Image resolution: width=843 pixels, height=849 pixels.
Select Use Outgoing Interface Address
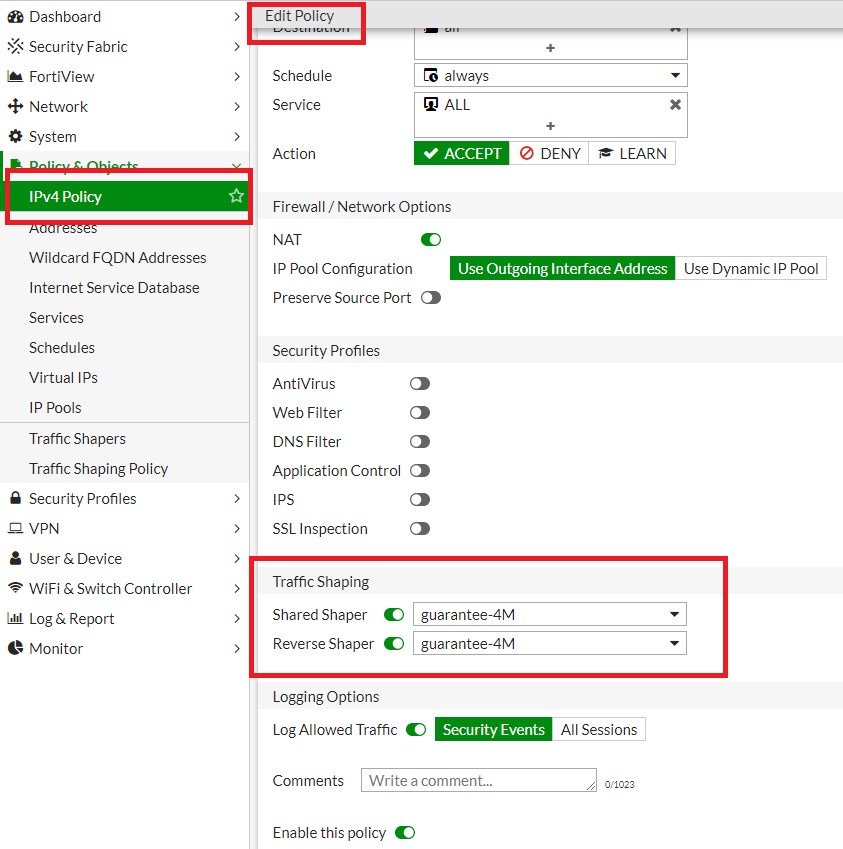coord(563,269)
